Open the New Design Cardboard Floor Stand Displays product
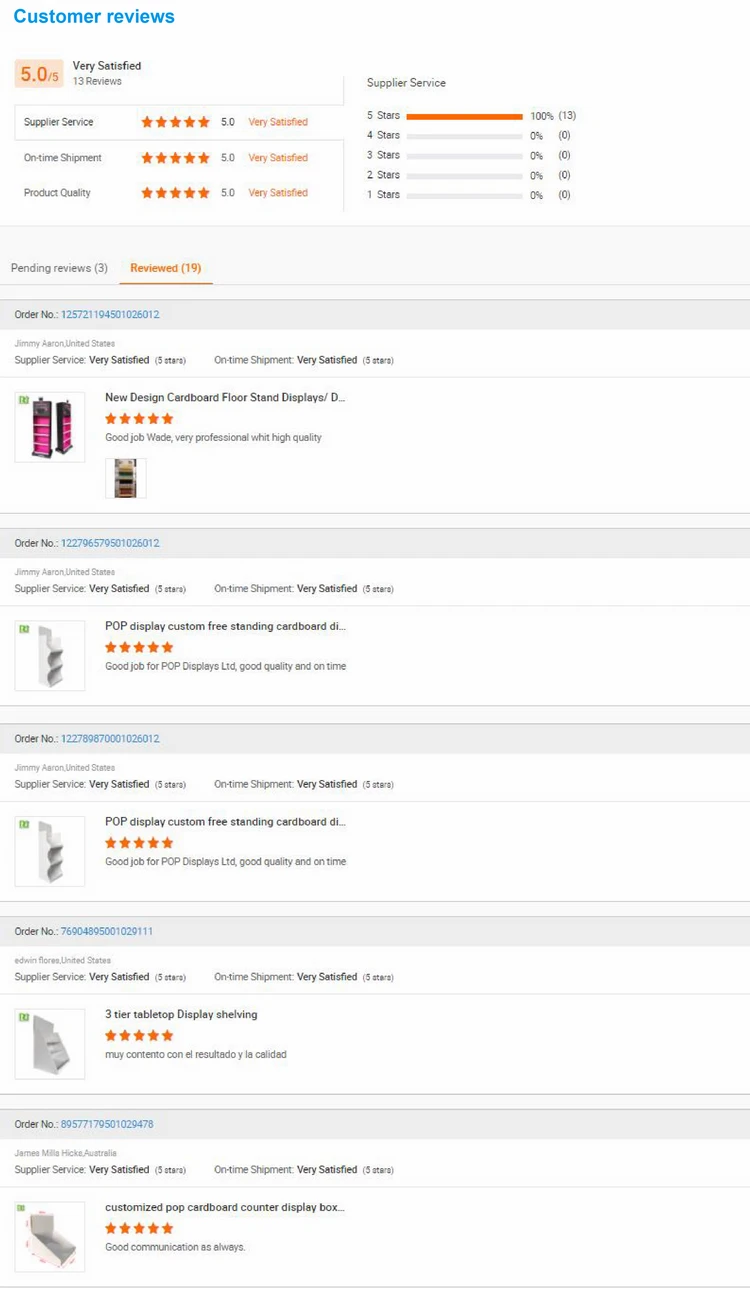Image resolution: width=750 pixels, height=1289 pixels. tap(225, 398)
